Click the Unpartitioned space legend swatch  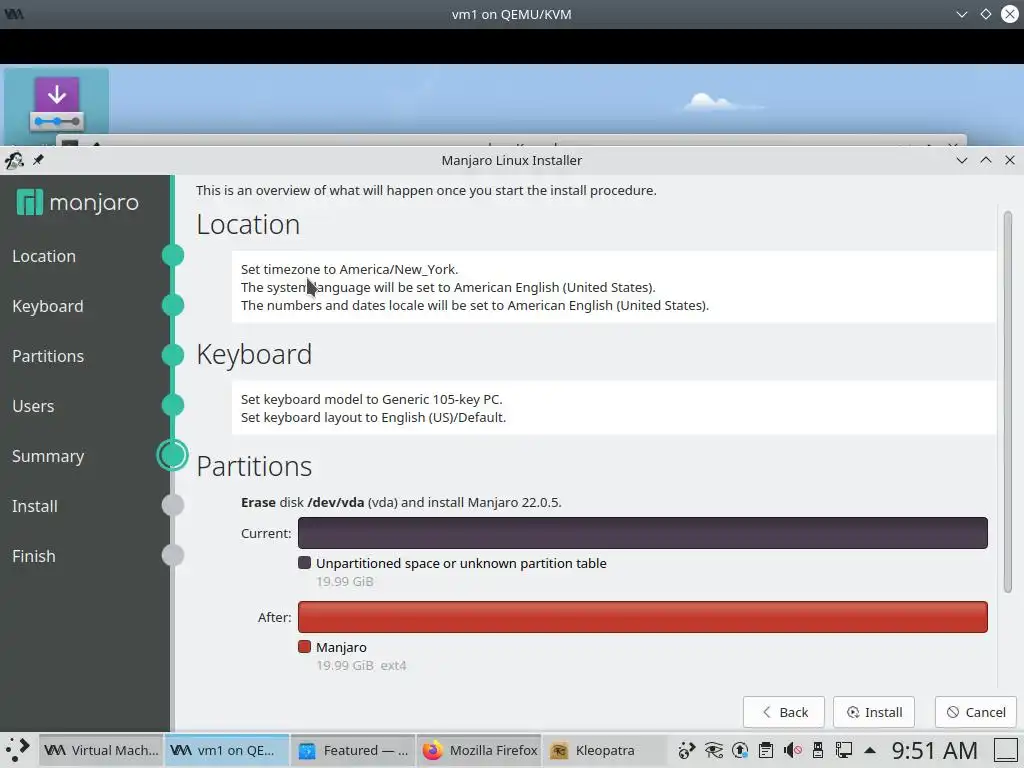(304, 562)
